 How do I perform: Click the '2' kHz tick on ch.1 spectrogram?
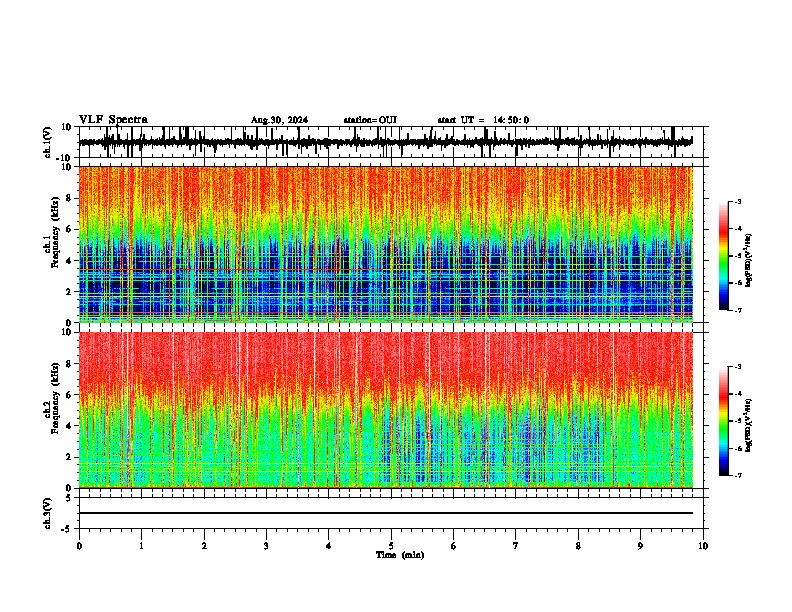[69, 291]
